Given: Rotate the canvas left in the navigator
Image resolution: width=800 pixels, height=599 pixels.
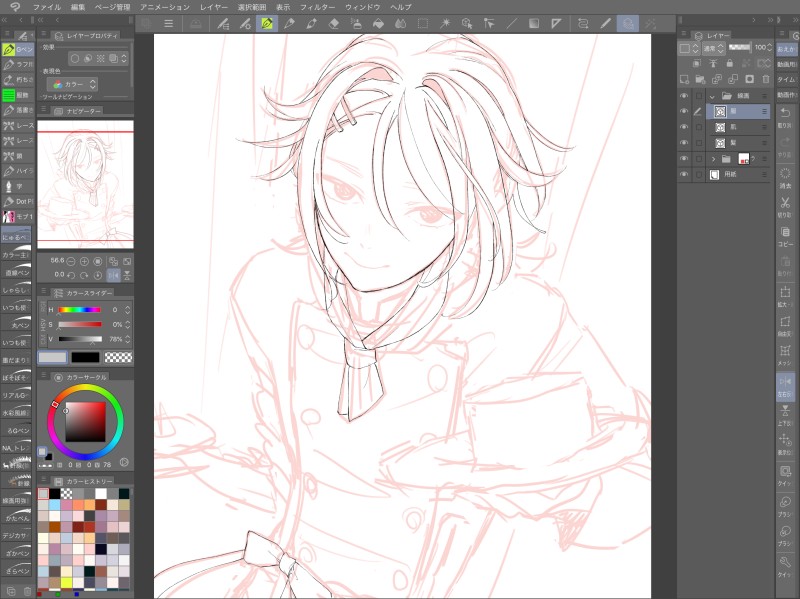Looking at the screenshot, I should point(71,275).
